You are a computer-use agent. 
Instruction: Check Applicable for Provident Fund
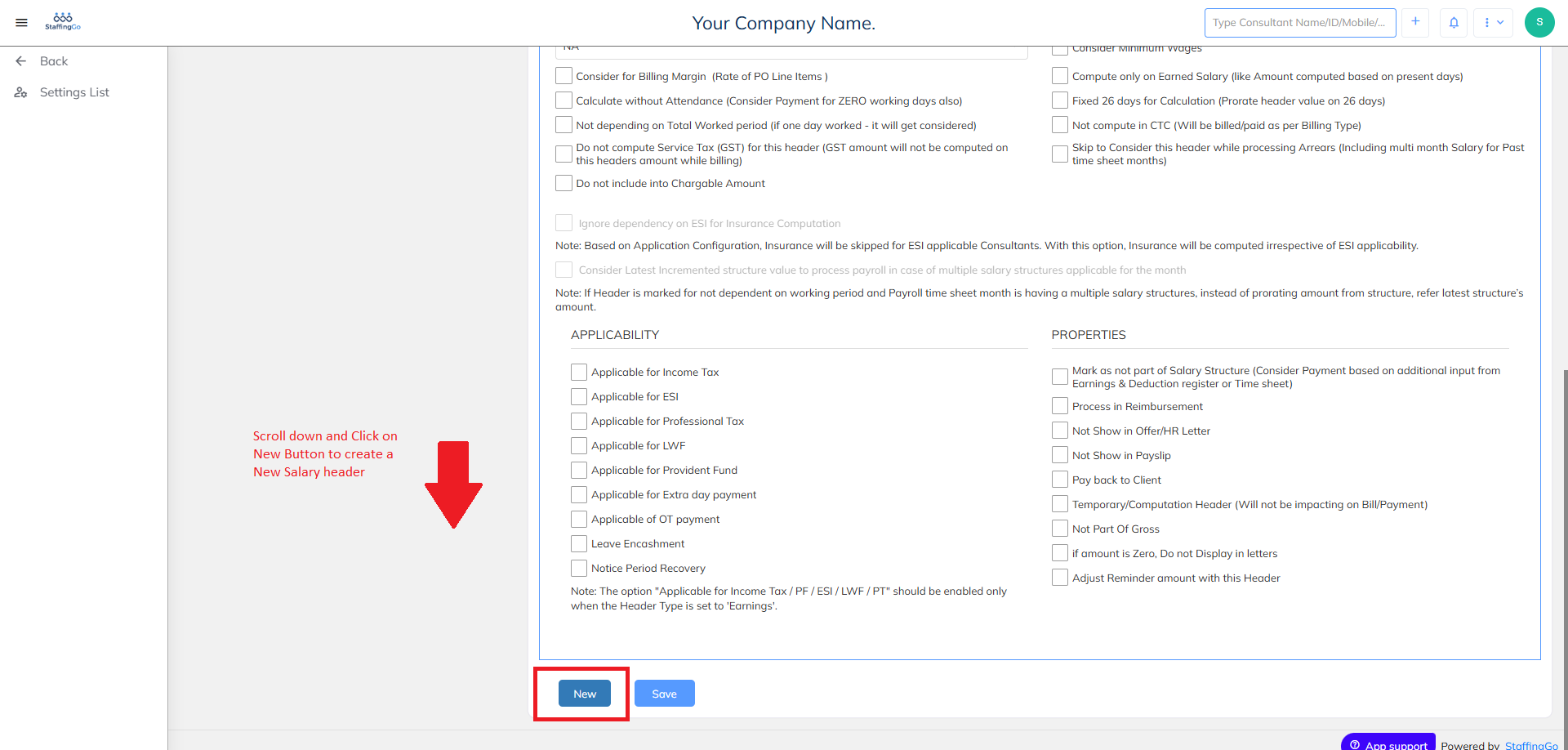tap(579, 471)
